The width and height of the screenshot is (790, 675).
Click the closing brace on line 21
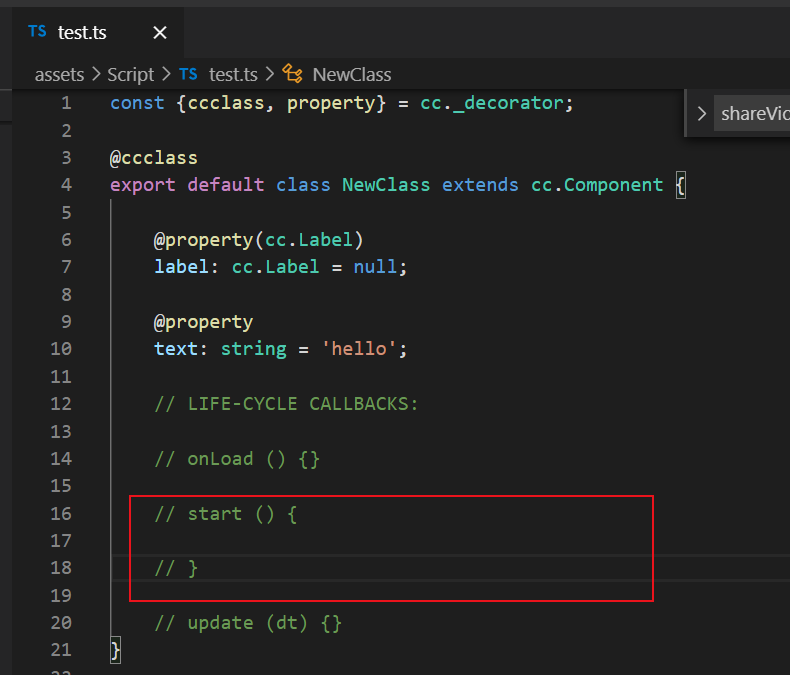116,650
